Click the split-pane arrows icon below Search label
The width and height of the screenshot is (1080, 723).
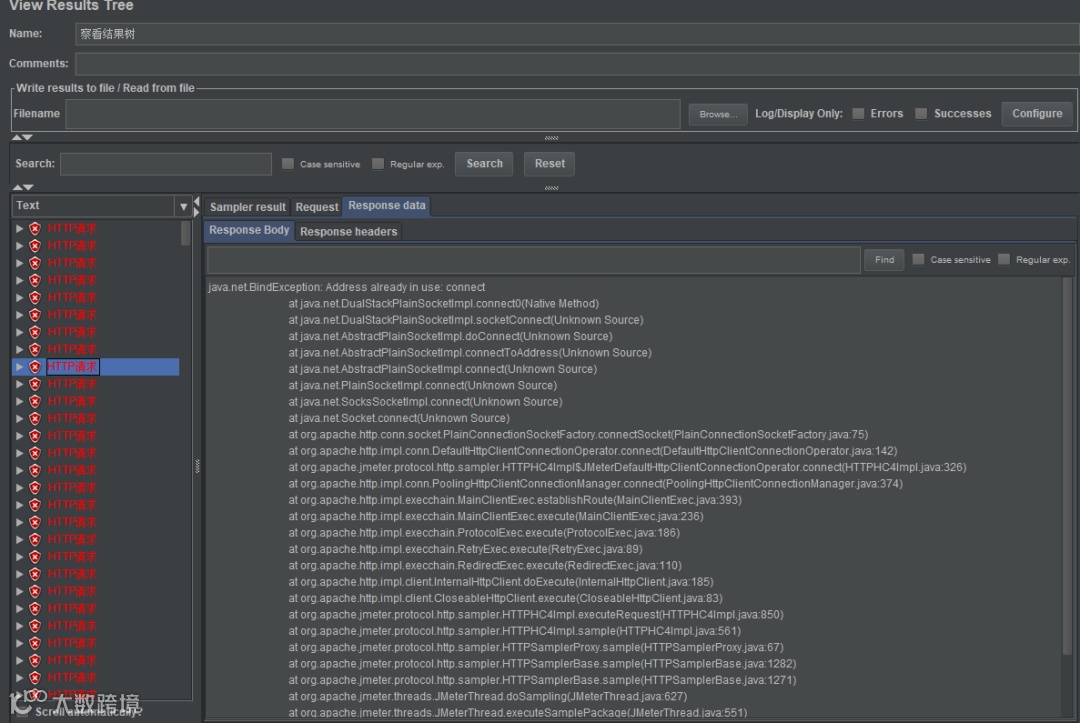(22, 187)
